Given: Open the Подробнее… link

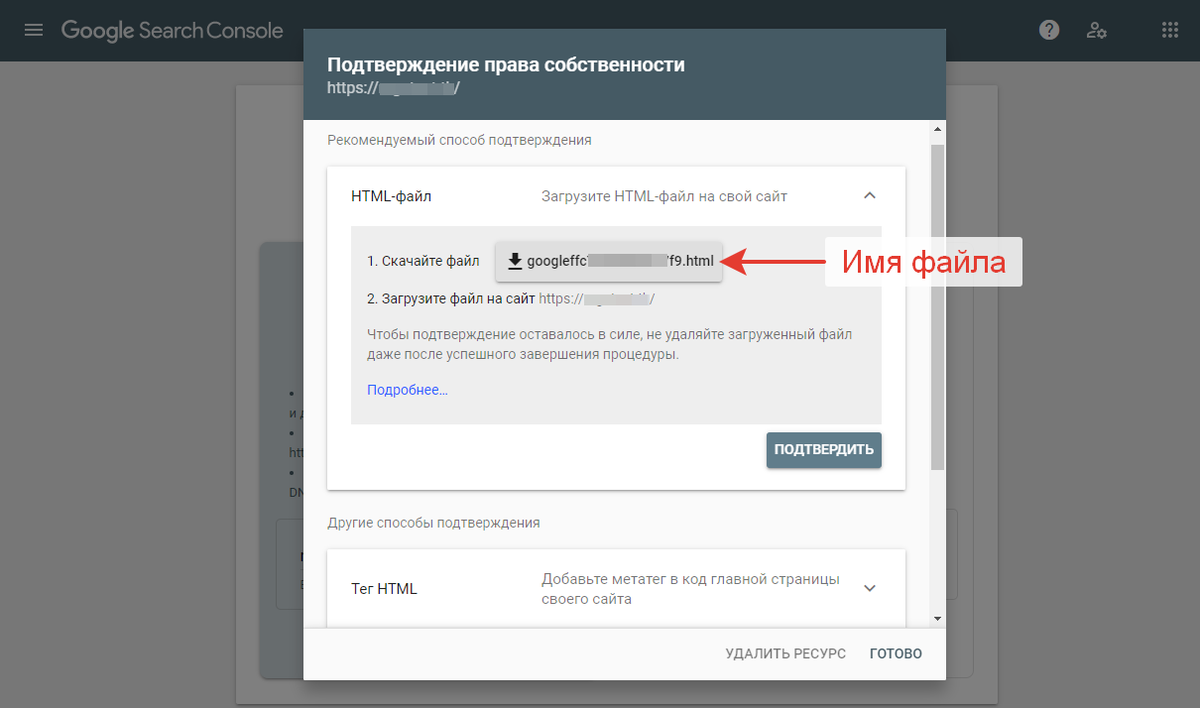Looking at the screenshot, I should tap(407, 390).
